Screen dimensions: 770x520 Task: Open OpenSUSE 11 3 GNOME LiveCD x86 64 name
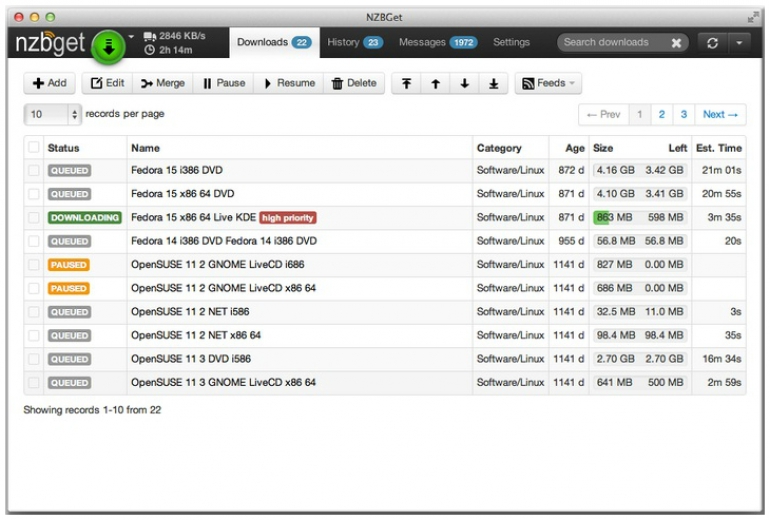click(x=223, y=383)
